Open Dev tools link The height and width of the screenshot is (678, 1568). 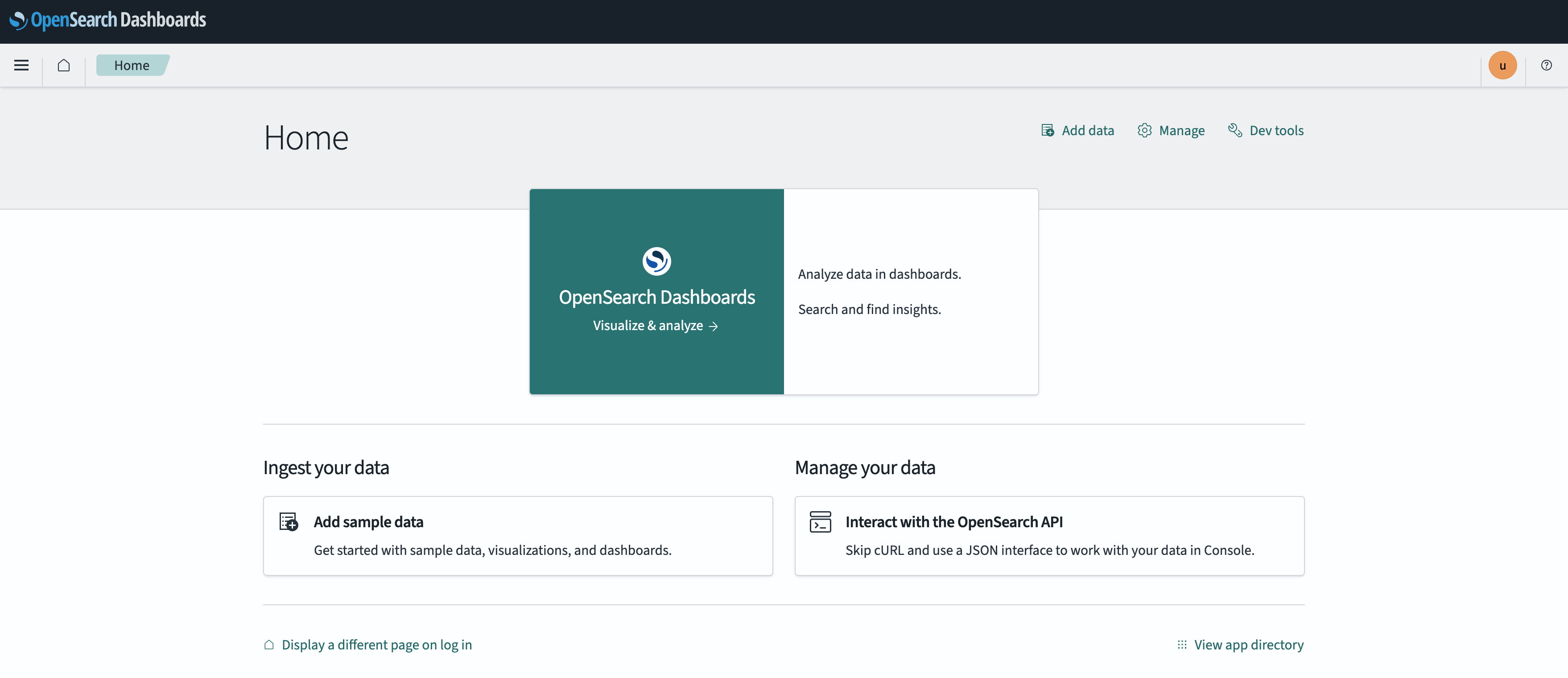[1266, 130]
